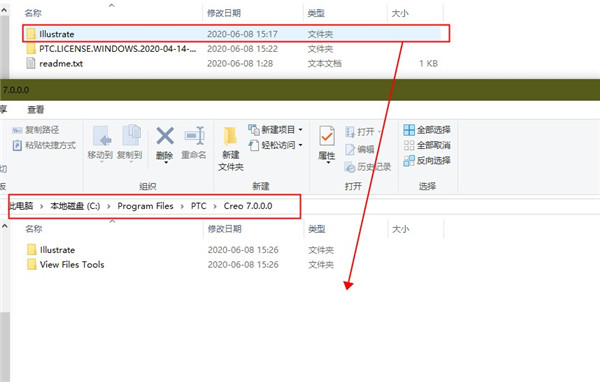Image resolution: width=600 pixels, height=382 pixels.
Task: Open the View (查看) ribbon tab
Action: click(36, 110)
